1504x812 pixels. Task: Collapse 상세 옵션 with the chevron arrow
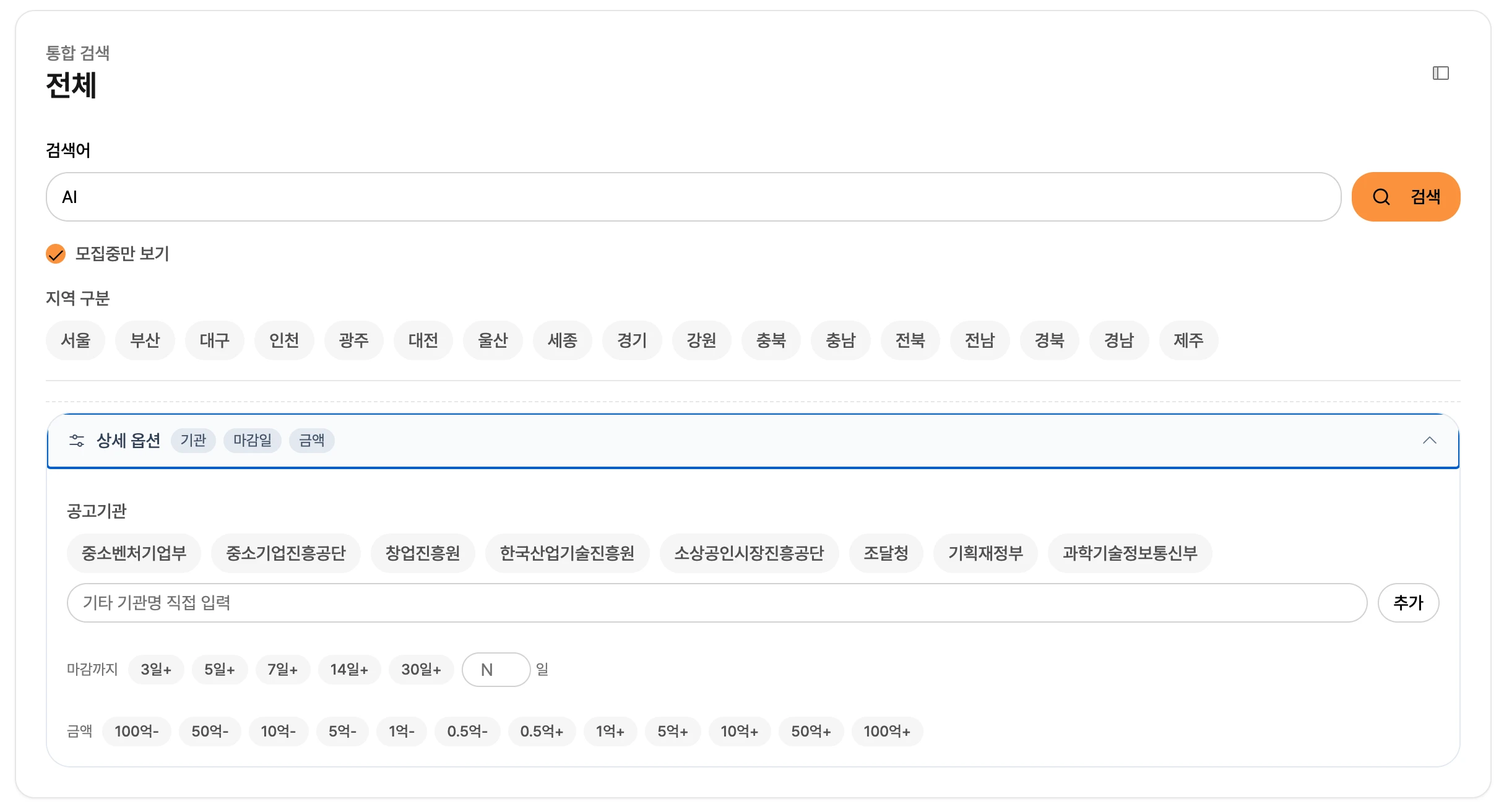click(1429, 441)
